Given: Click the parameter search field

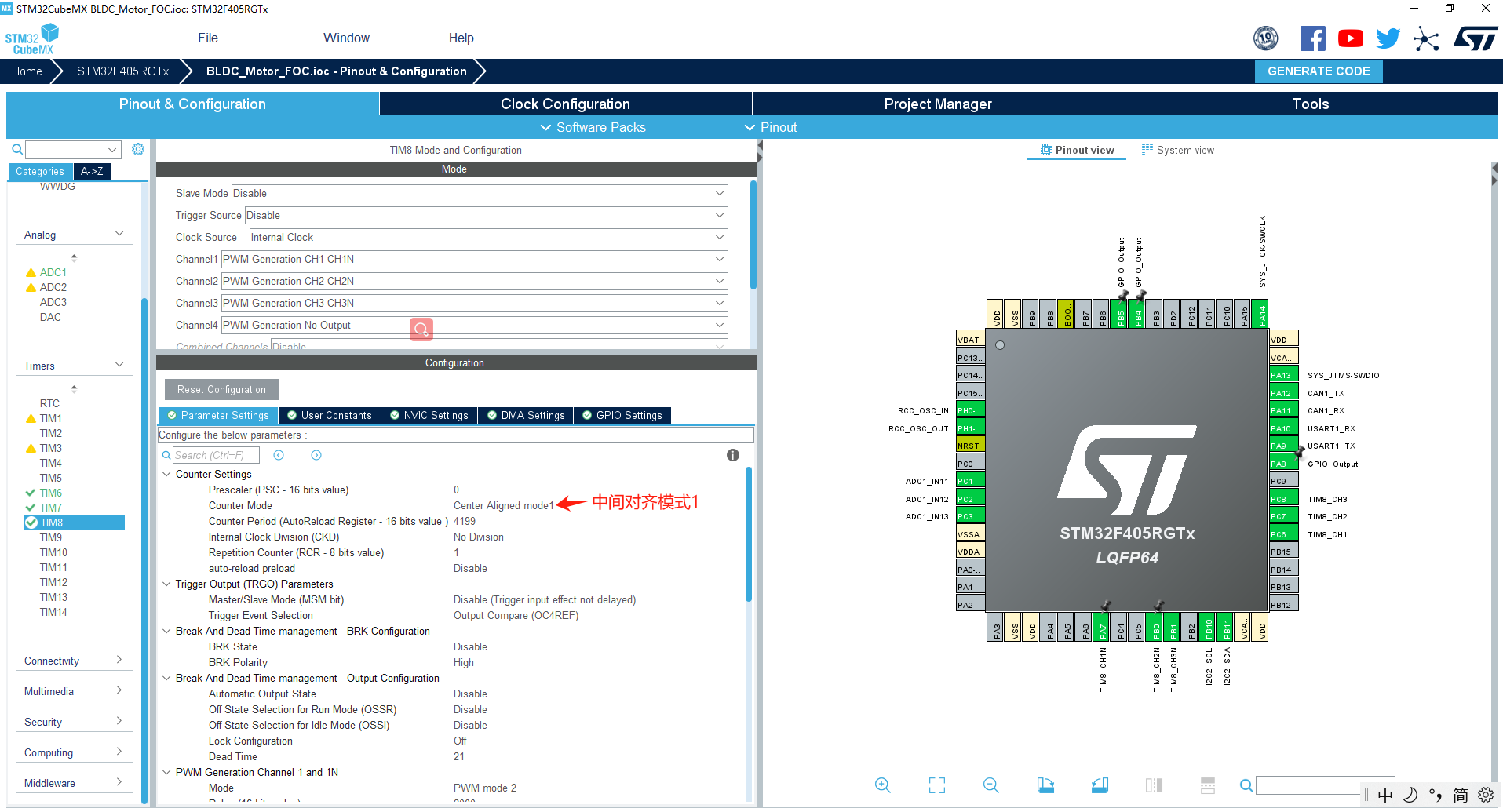Looking at the screenshot, I should point(215,455).
